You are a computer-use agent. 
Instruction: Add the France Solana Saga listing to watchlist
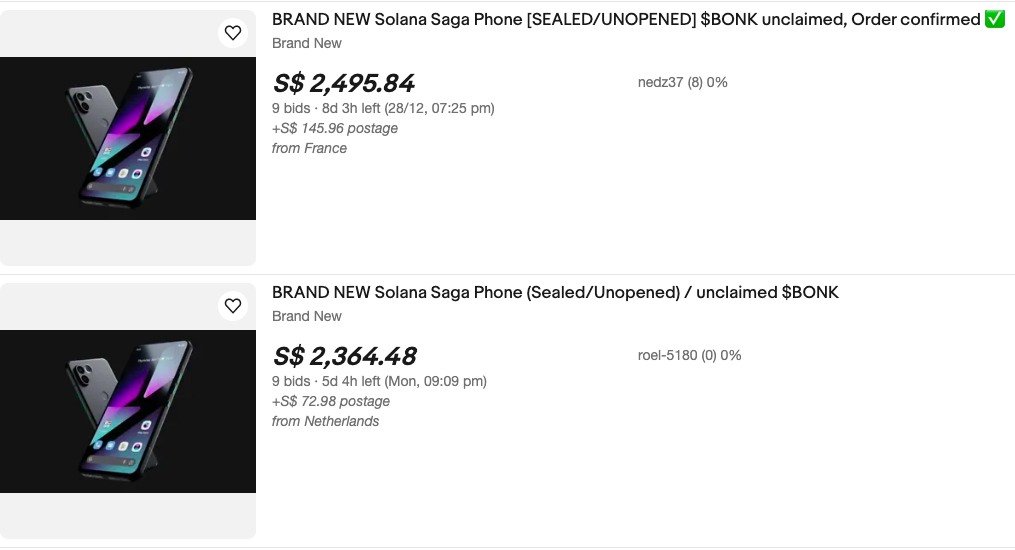pyautogui.click(x=233, y=33)
